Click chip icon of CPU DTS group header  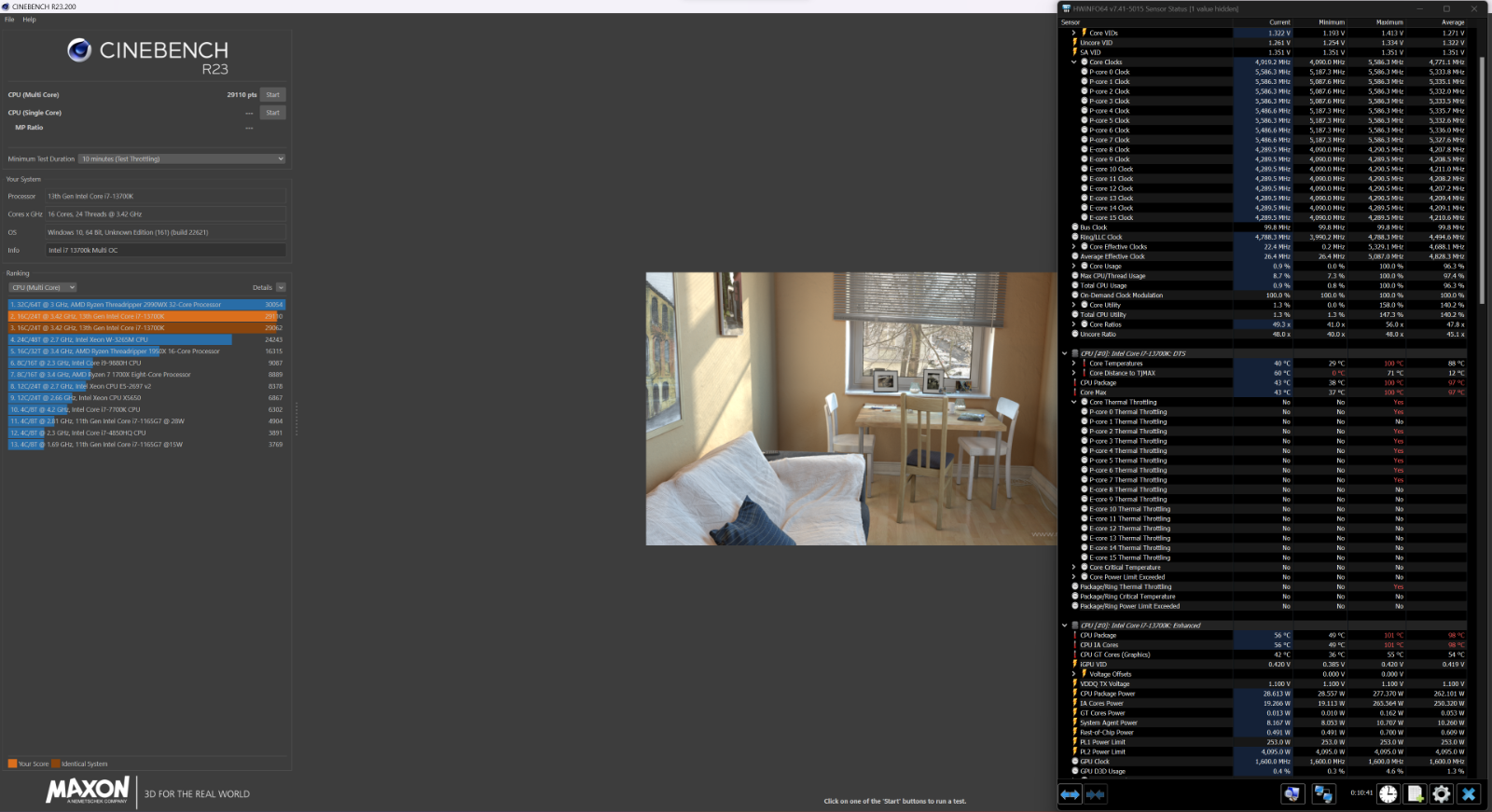point(1075,353)
